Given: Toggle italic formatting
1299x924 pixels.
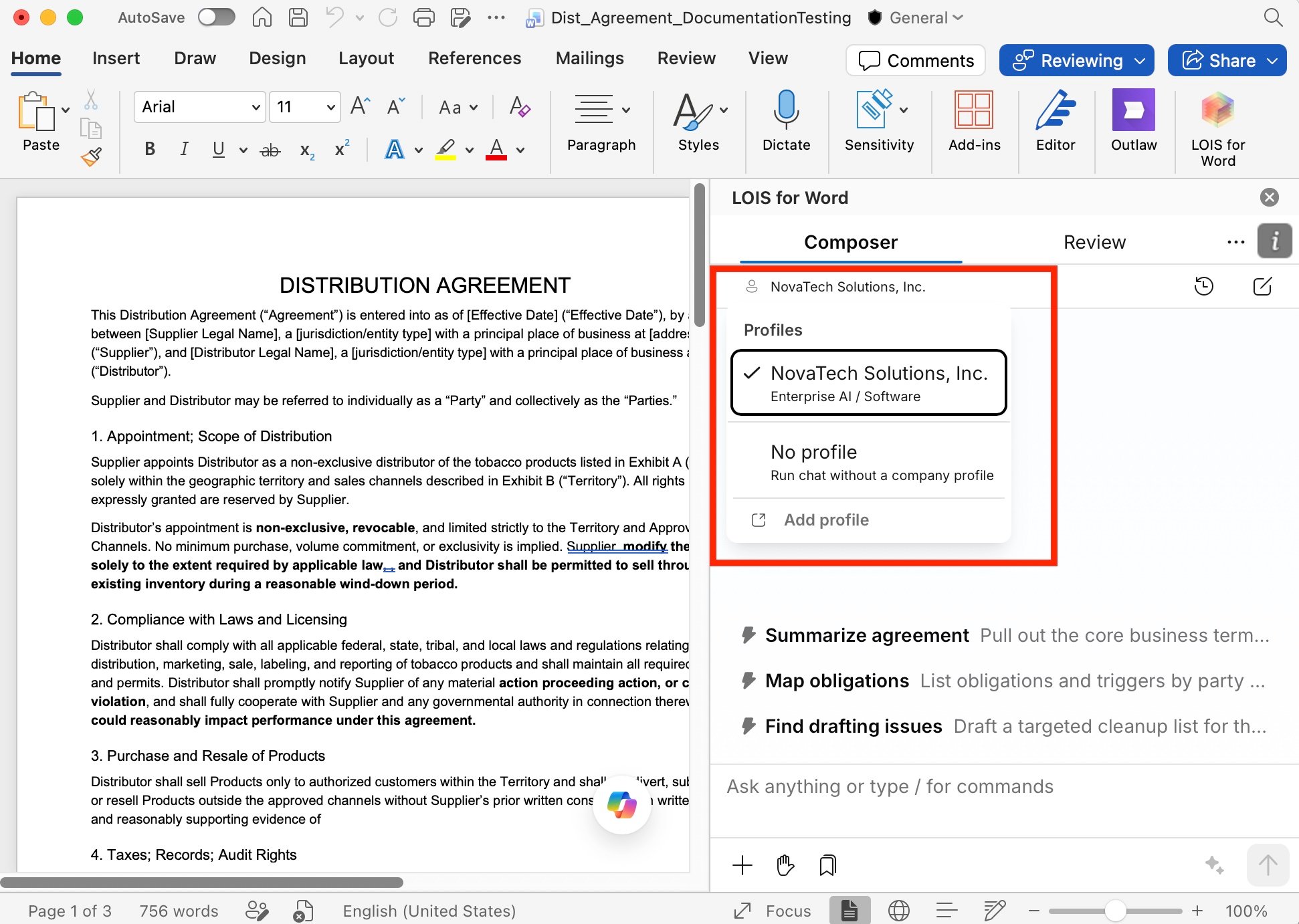Looking at the screenshot, I should pos(185,149).
